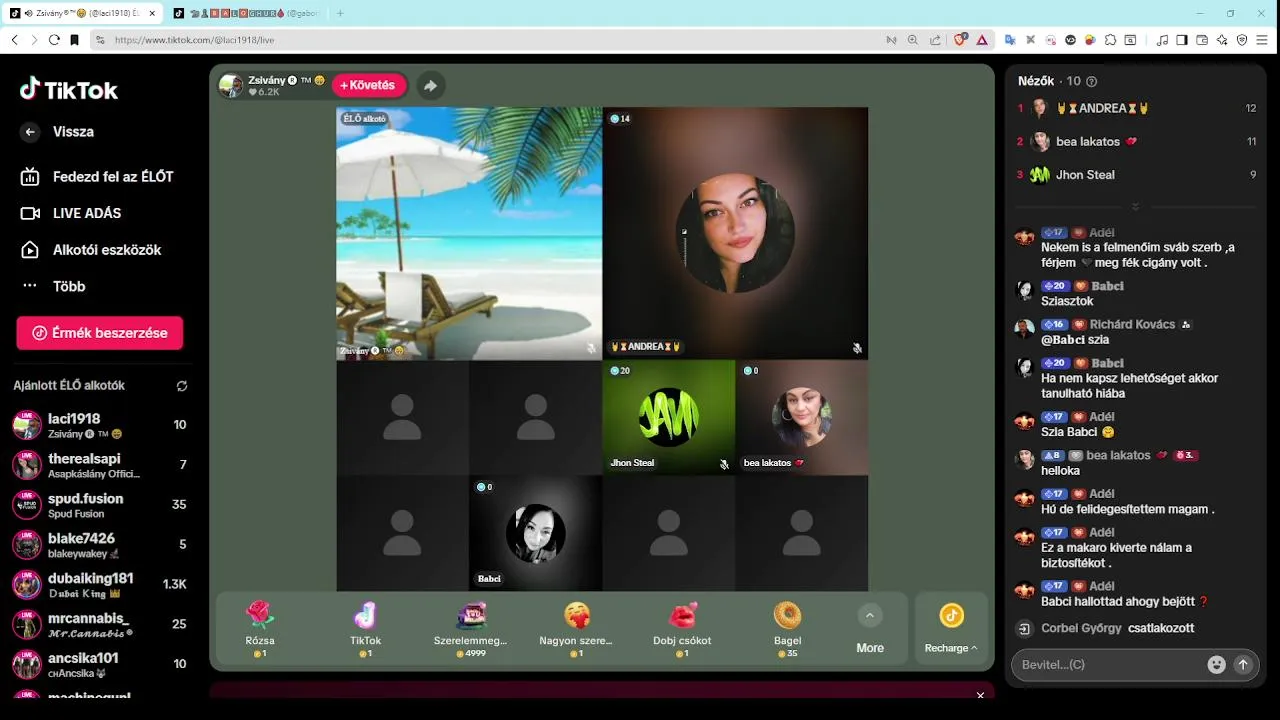Switch to the second browser tab
This screenshot has width=1280, height=720.
coord(247,13)
